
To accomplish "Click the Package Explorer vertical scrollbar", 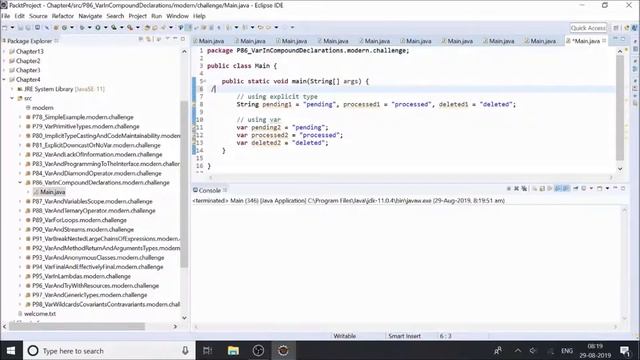I will coord(184,184).
